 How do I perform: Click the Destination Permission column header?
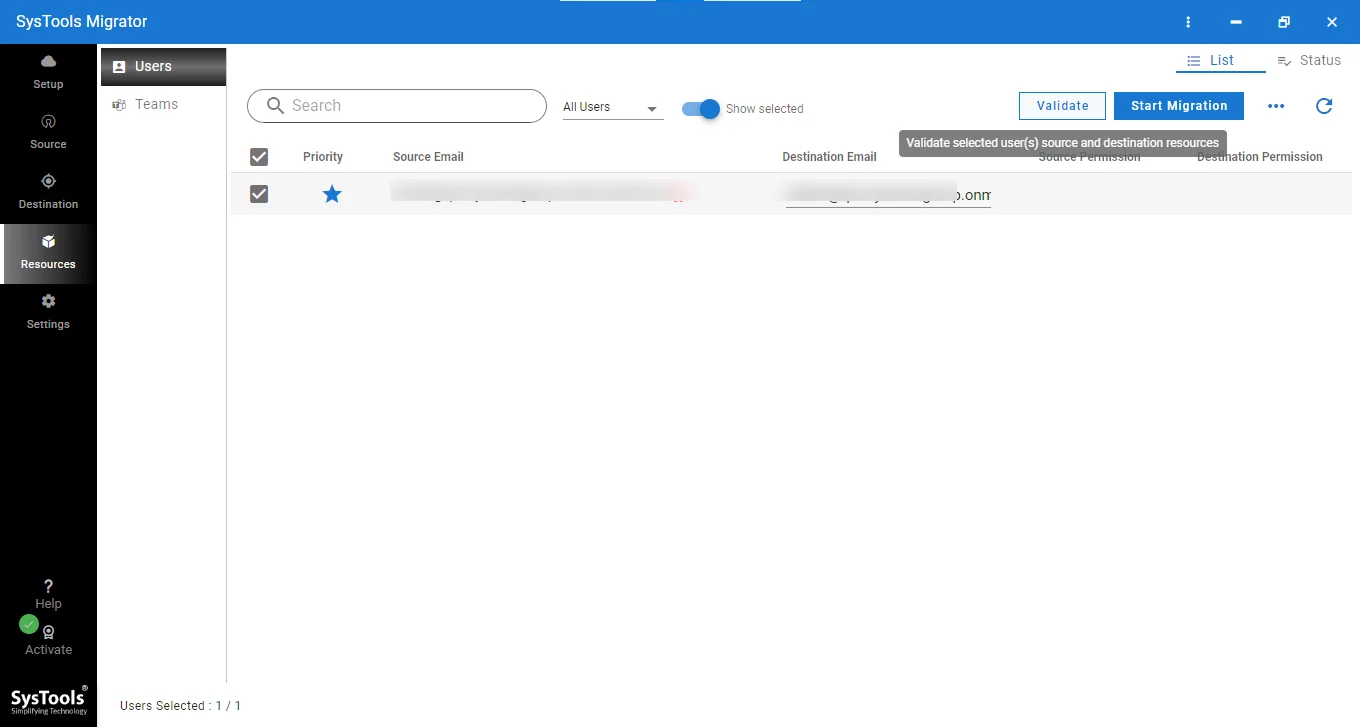tap(1259, 157)
